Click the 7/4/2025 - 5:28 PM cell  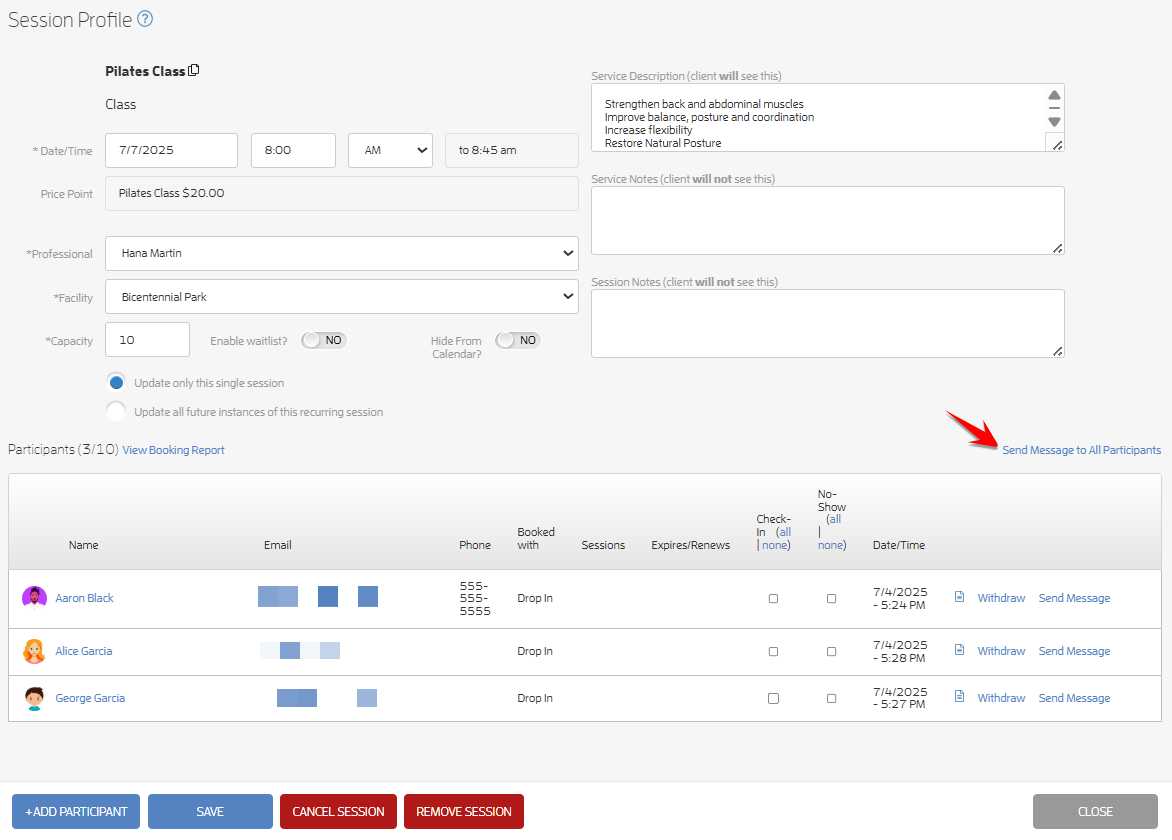click(900, 652)
